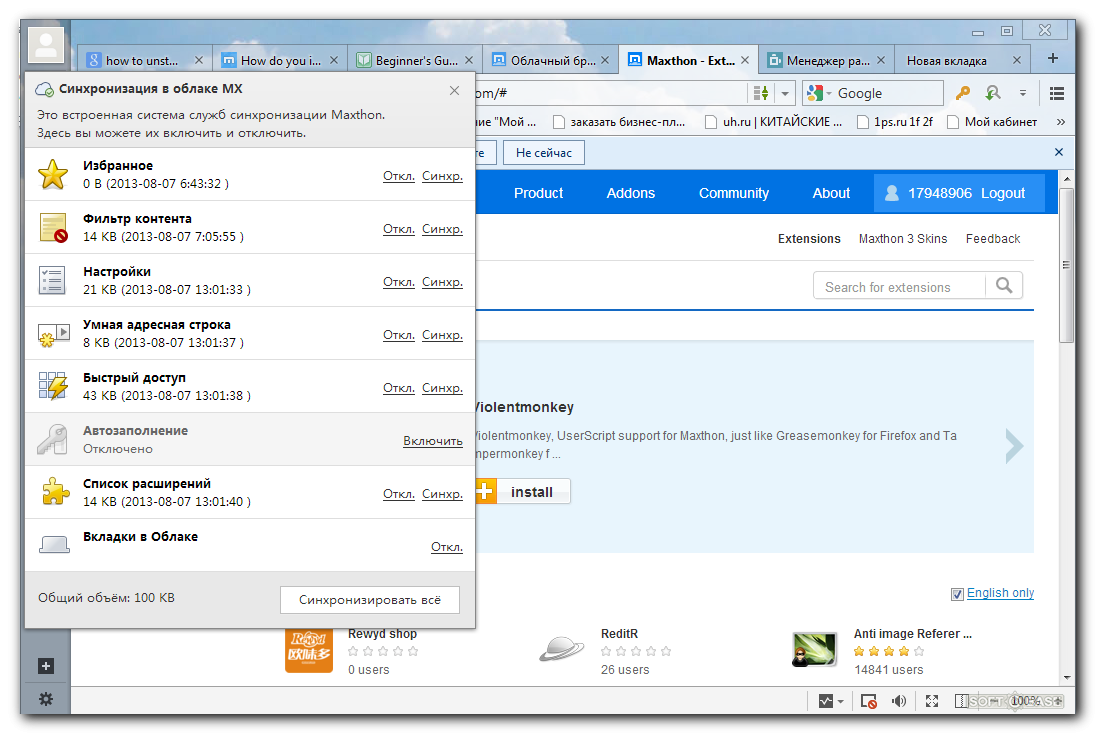Select the Настройки sync icon

(x=53, y=280)
